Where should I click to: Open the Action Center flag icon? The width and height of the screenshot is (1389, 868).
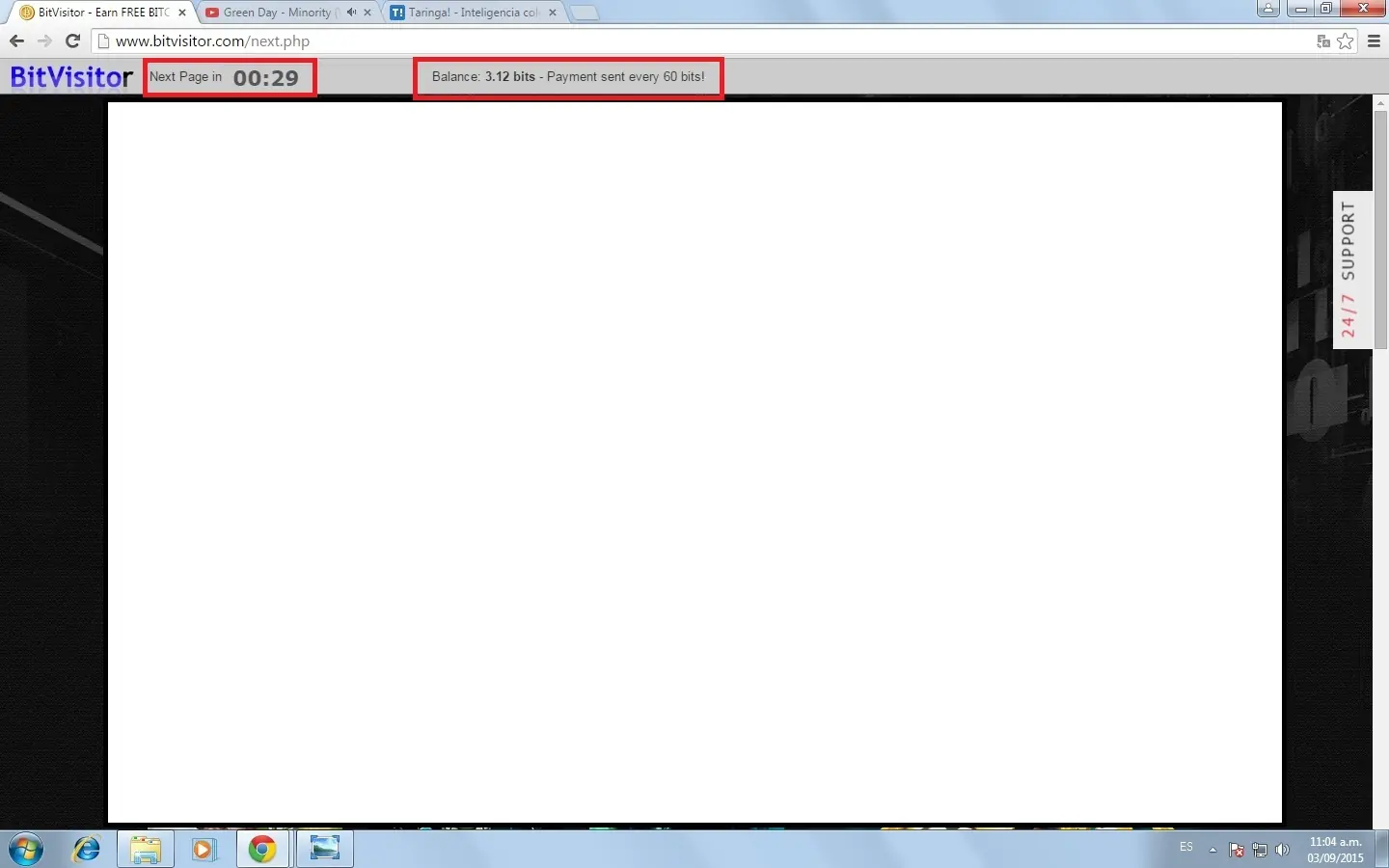pyautogui.click(x=1237, y=850)
